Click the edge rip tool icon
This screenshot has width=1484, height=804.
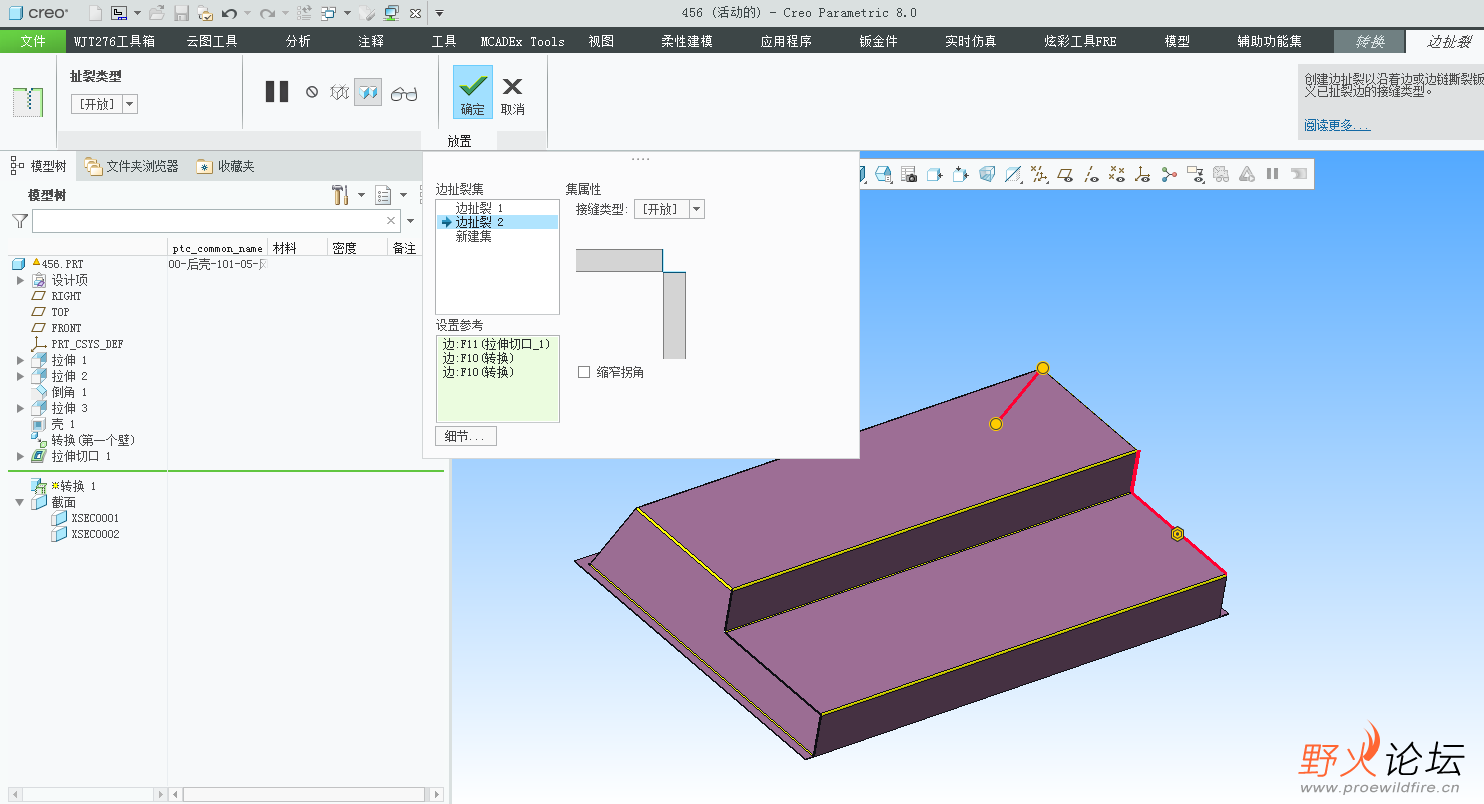(28, 101)
